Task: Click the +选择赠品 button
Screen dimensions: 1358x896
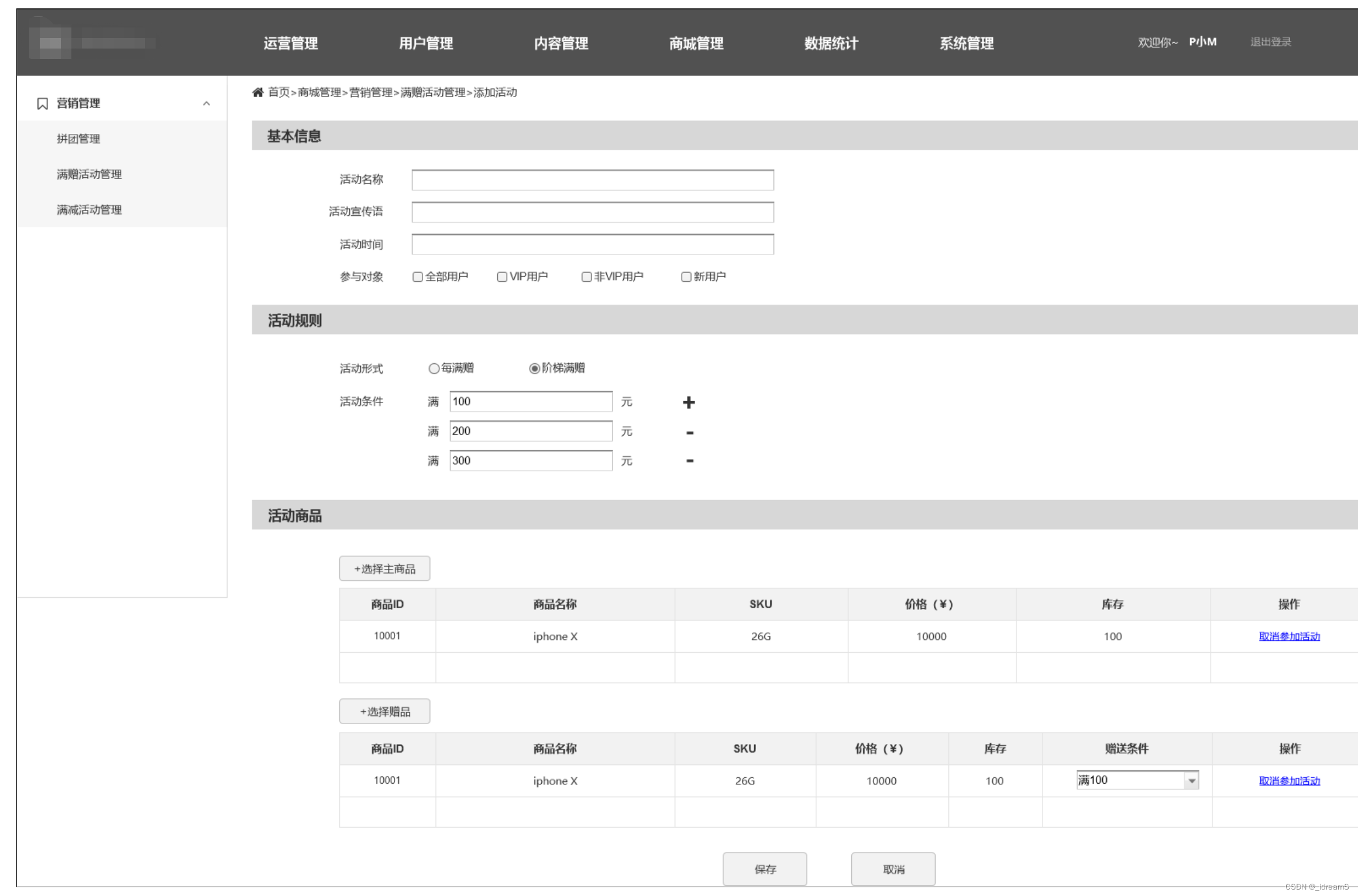Action: click(384, 712)
